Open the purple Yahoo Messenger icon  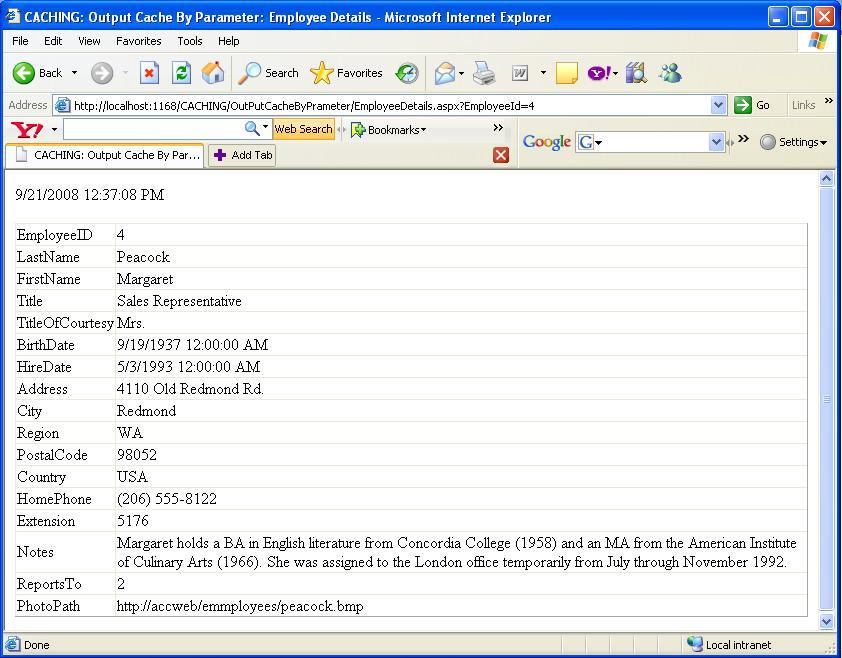pyautogui.click(x=599, y=73)
